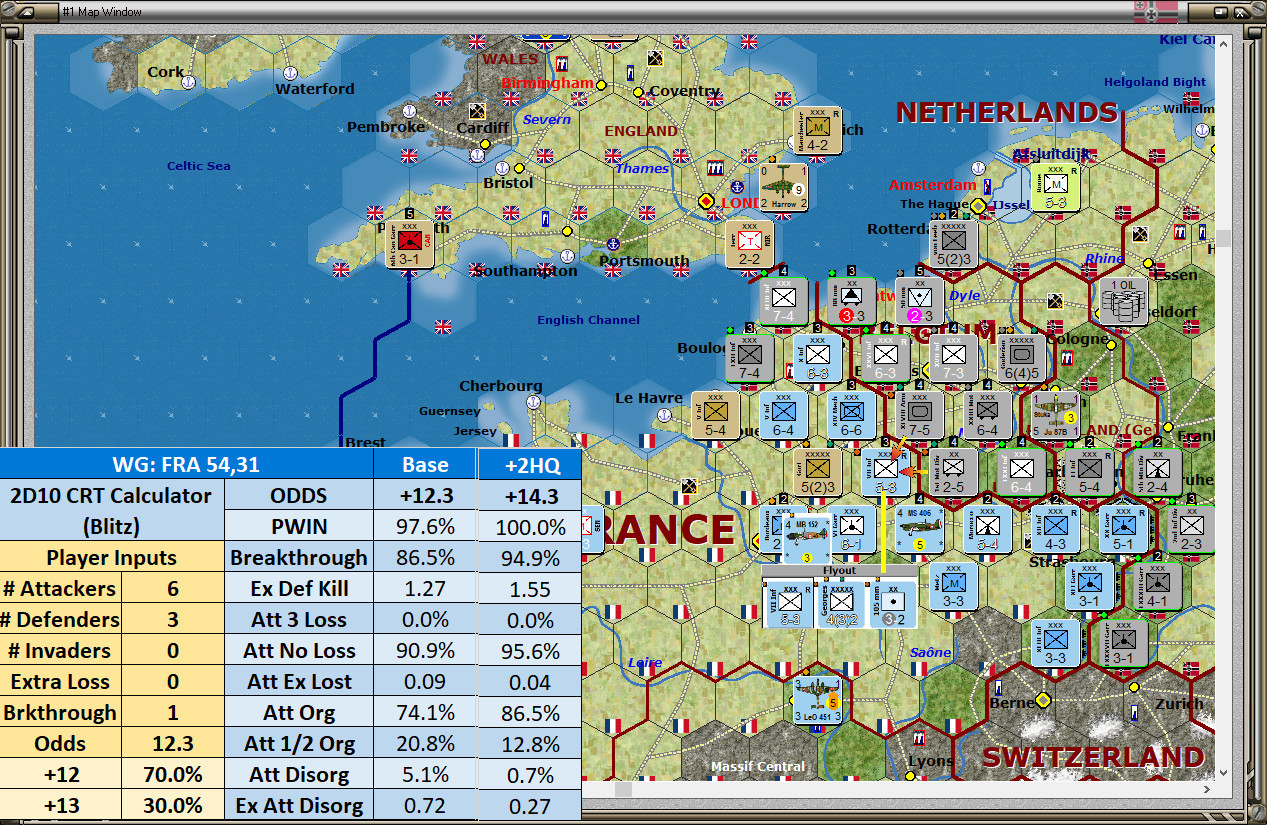Select the 1st Mot Div 2-5 counter

click(953, 472)
